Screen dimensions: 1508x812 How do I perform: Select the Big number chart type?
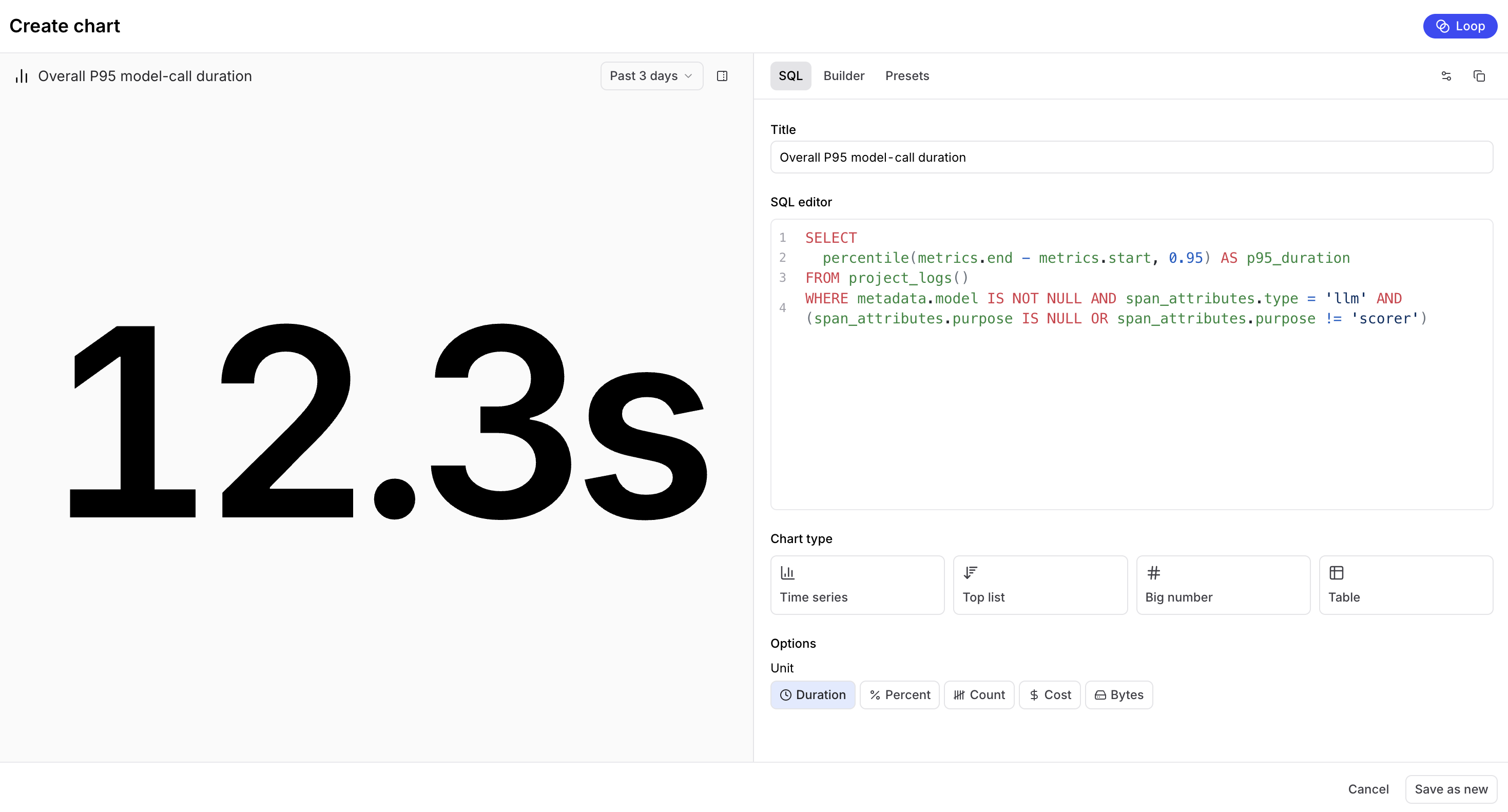1223,585
